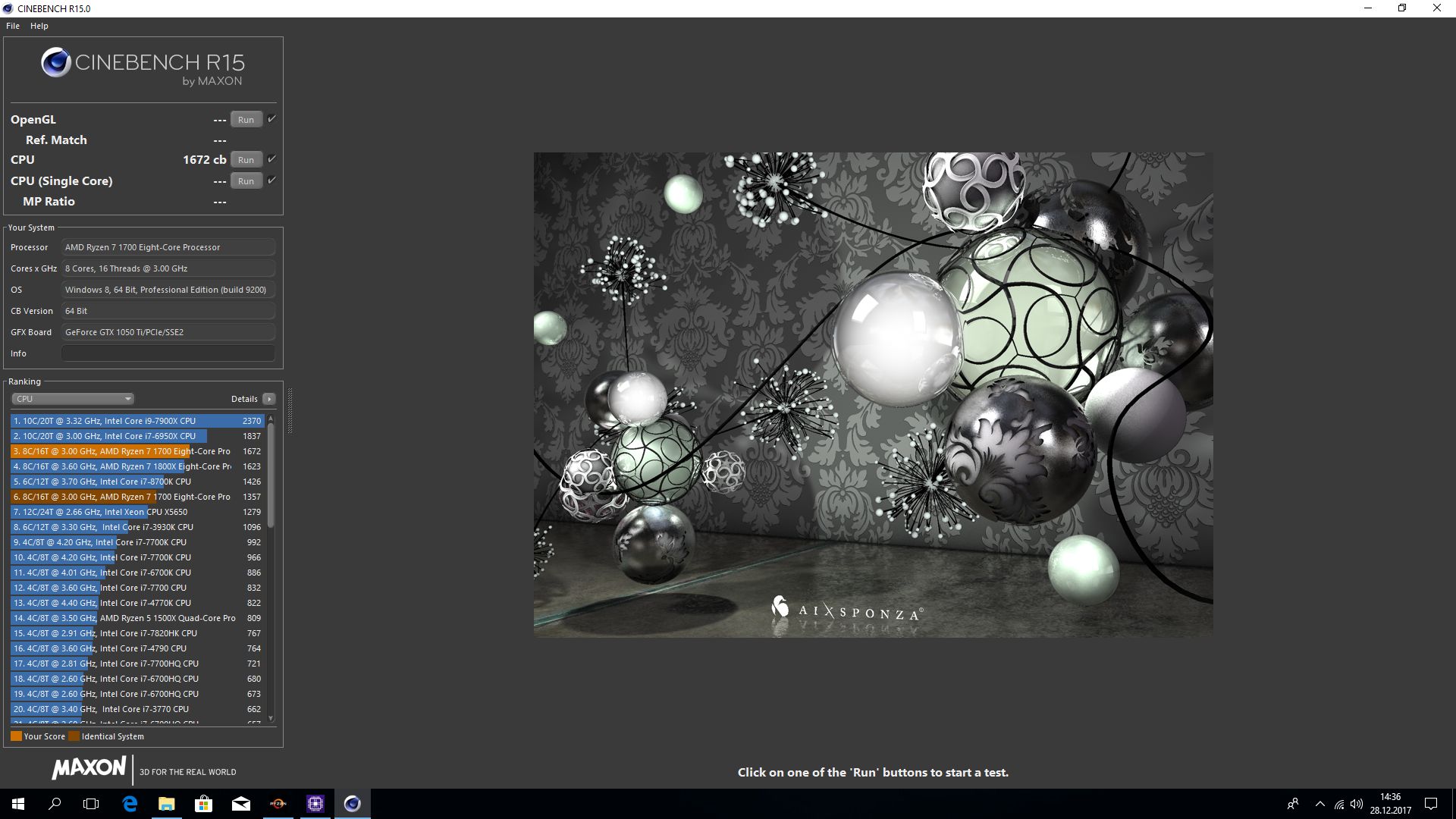Open CPU-Z from the taskbar

pyautogui.click(x=315, y=804)
